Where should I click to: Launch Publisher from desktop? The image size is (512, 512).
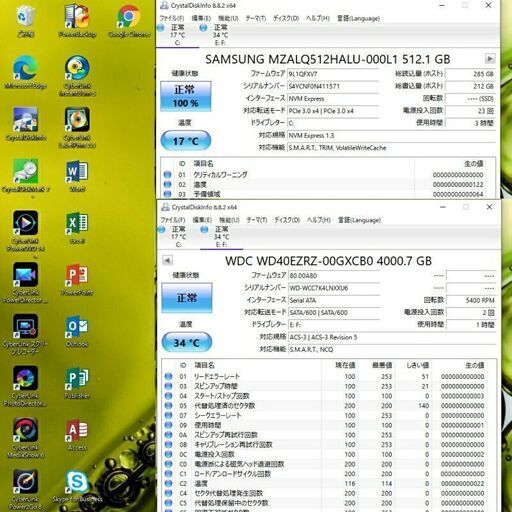(x=77, y=383)
